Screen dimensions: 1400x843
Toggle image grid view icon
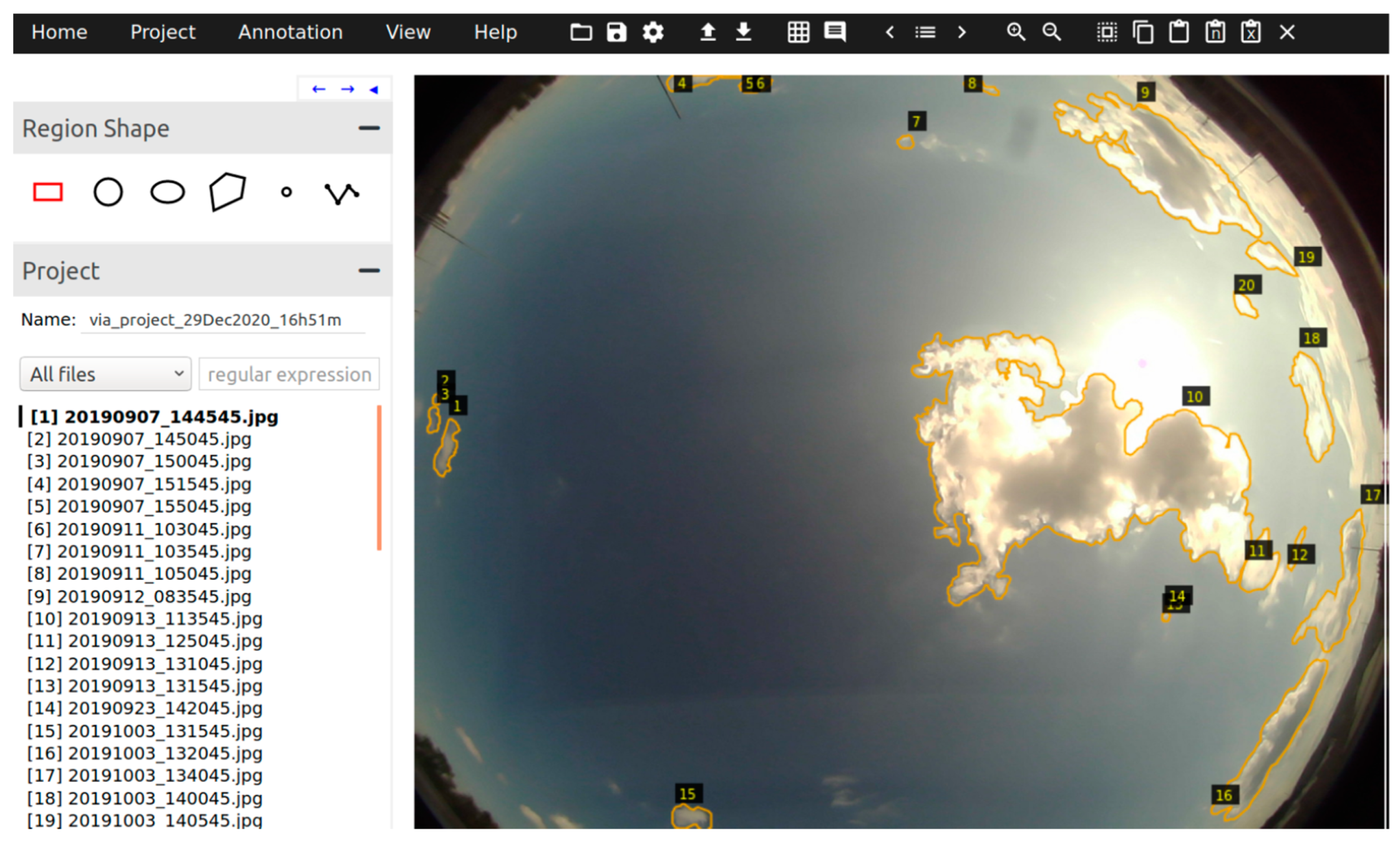click(x=798, y=32)
